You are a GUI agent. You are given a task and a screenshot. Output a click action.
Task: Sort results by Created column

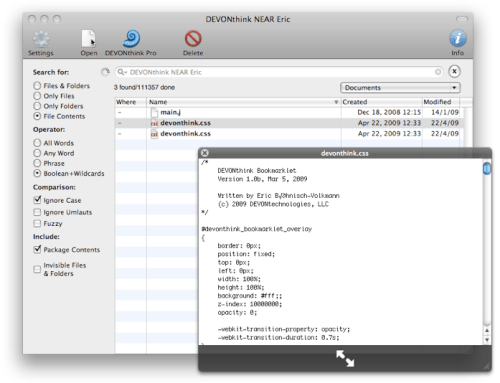click(x=382, y=102)
